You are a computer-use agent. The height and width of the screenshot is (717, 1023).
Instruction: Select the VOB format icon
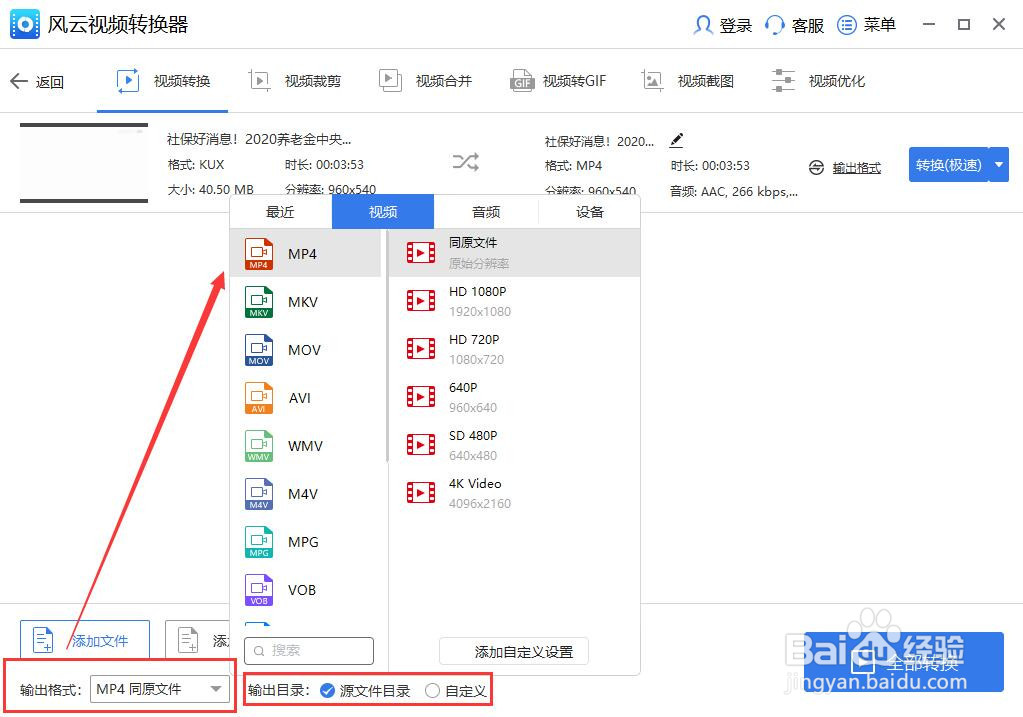258,589
